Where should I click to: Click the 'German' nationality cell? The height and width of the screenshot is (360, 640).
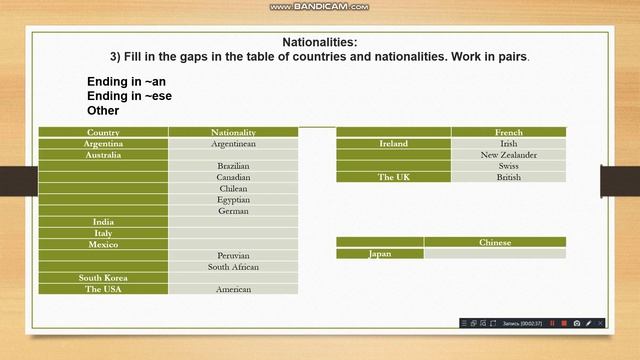coord(233,211)
